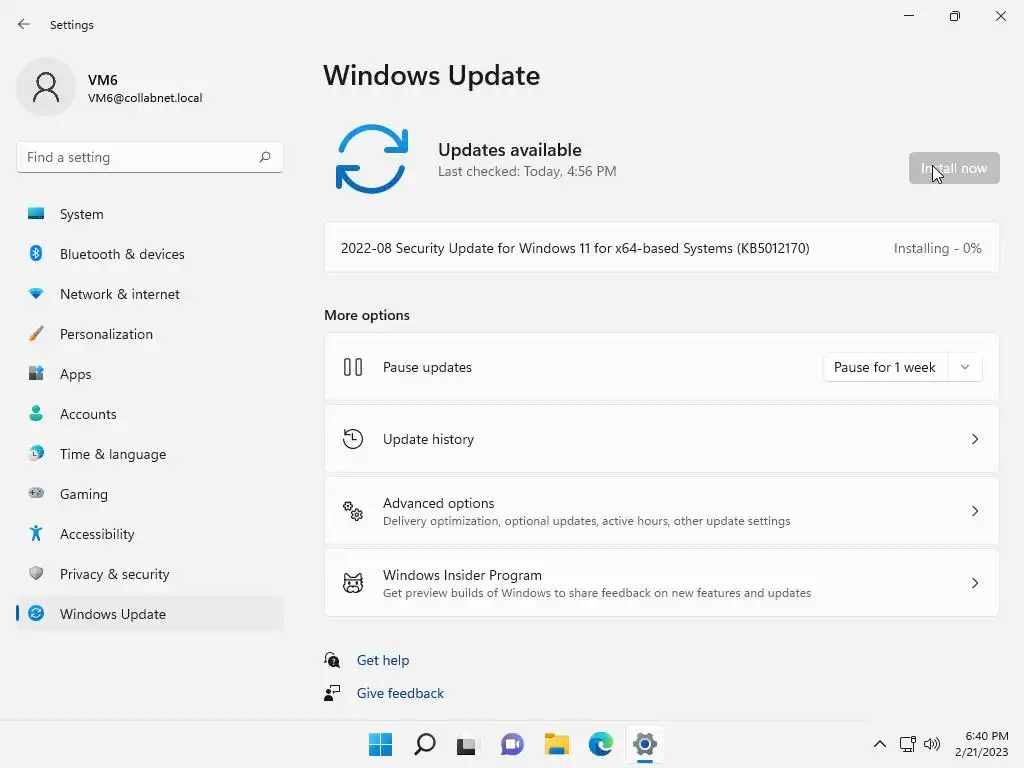Switch to Personalization settings

[150, 334]
